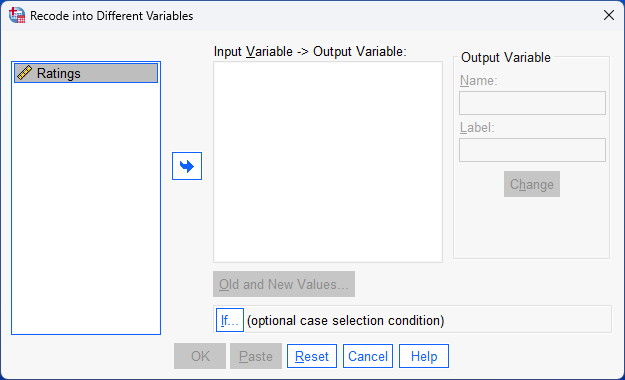Click the 'Input Variable -> Output Variable:' label
Viewport: 625px width, 380px height.
tap(310, 51)
